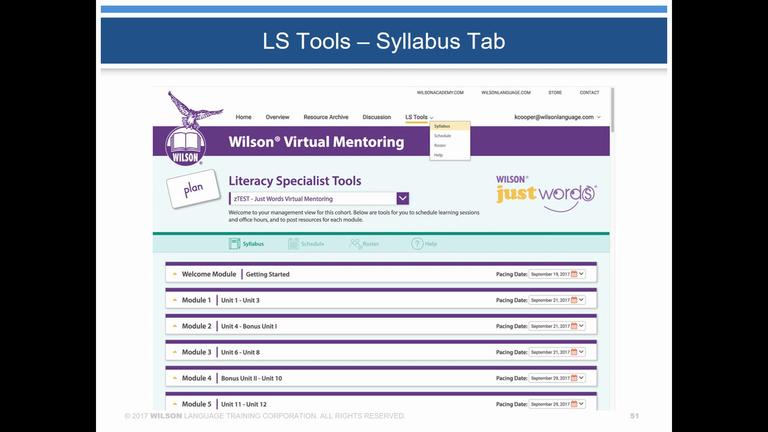The image size is (768, 432).
Task: Click the Roster tab people icon
Action: click(x=356, y=243)
